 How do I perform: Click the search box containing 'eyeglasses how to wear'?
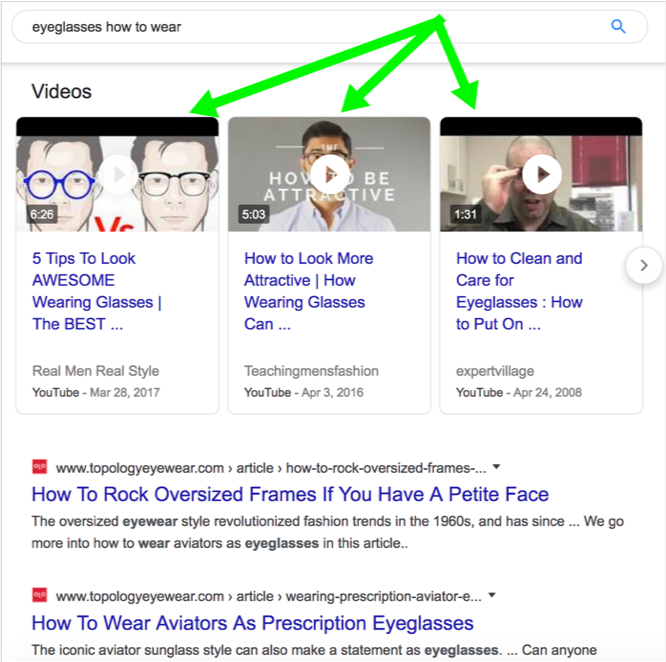coord(330,26)
